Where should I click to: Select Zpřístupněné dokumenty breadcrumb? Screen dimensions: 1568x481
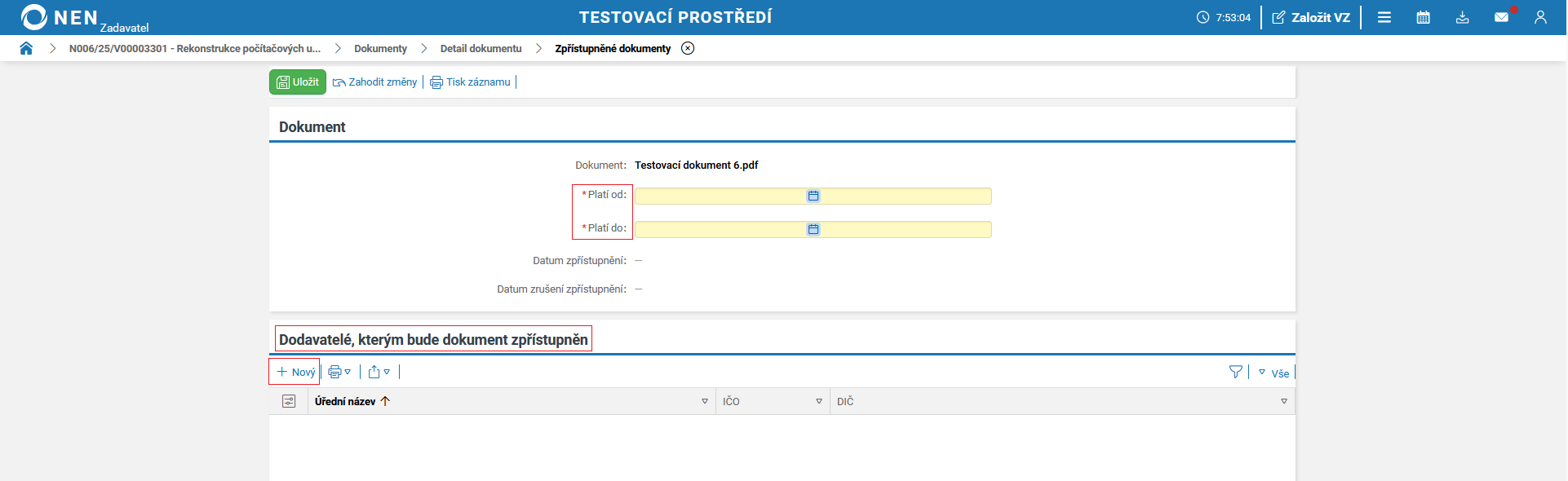[613, 48]
